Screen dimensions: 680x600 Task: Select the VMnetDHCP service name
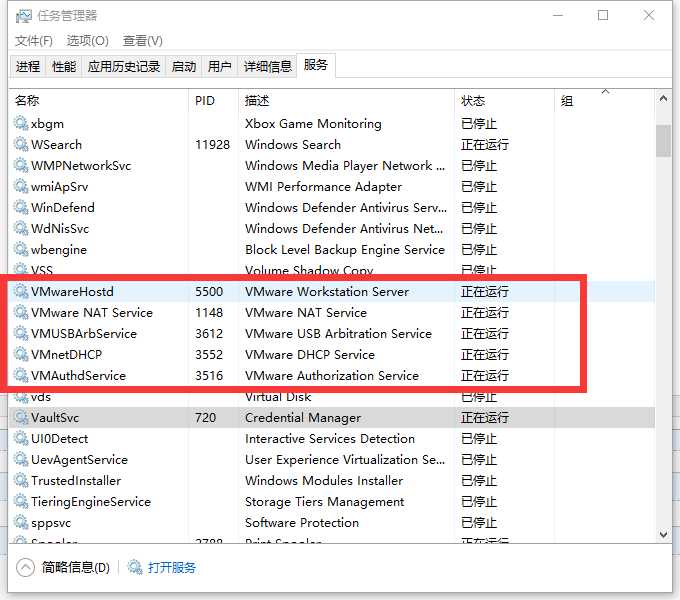[x=66, y=354]
